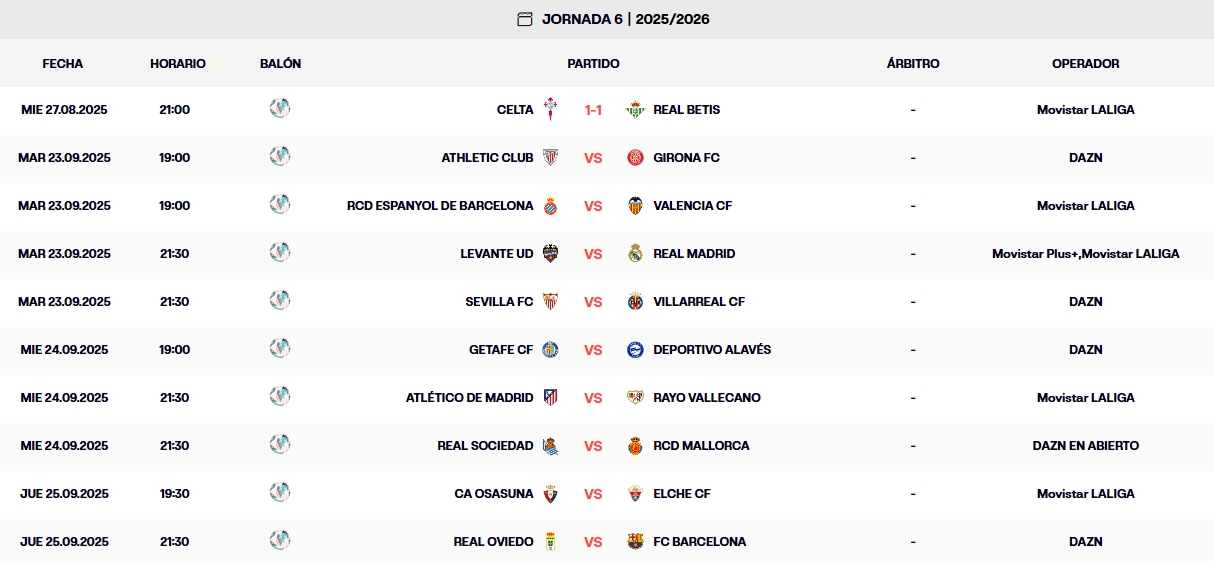Click the calendar icon beside Jornada 6

point(525,19)
